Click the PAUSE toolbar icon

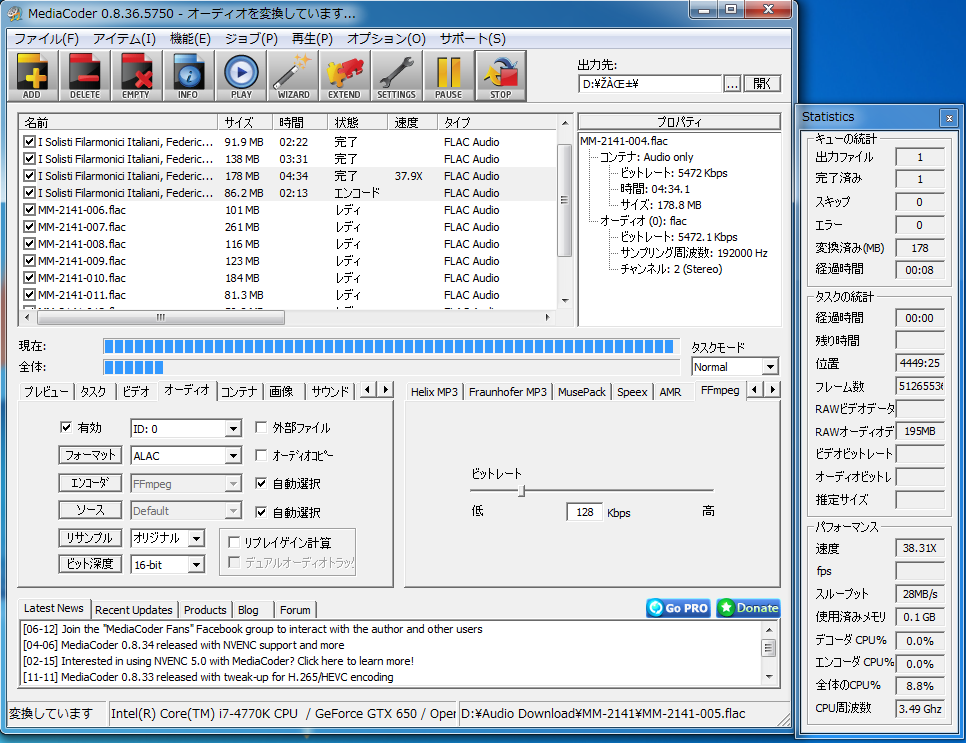(448, 76)
